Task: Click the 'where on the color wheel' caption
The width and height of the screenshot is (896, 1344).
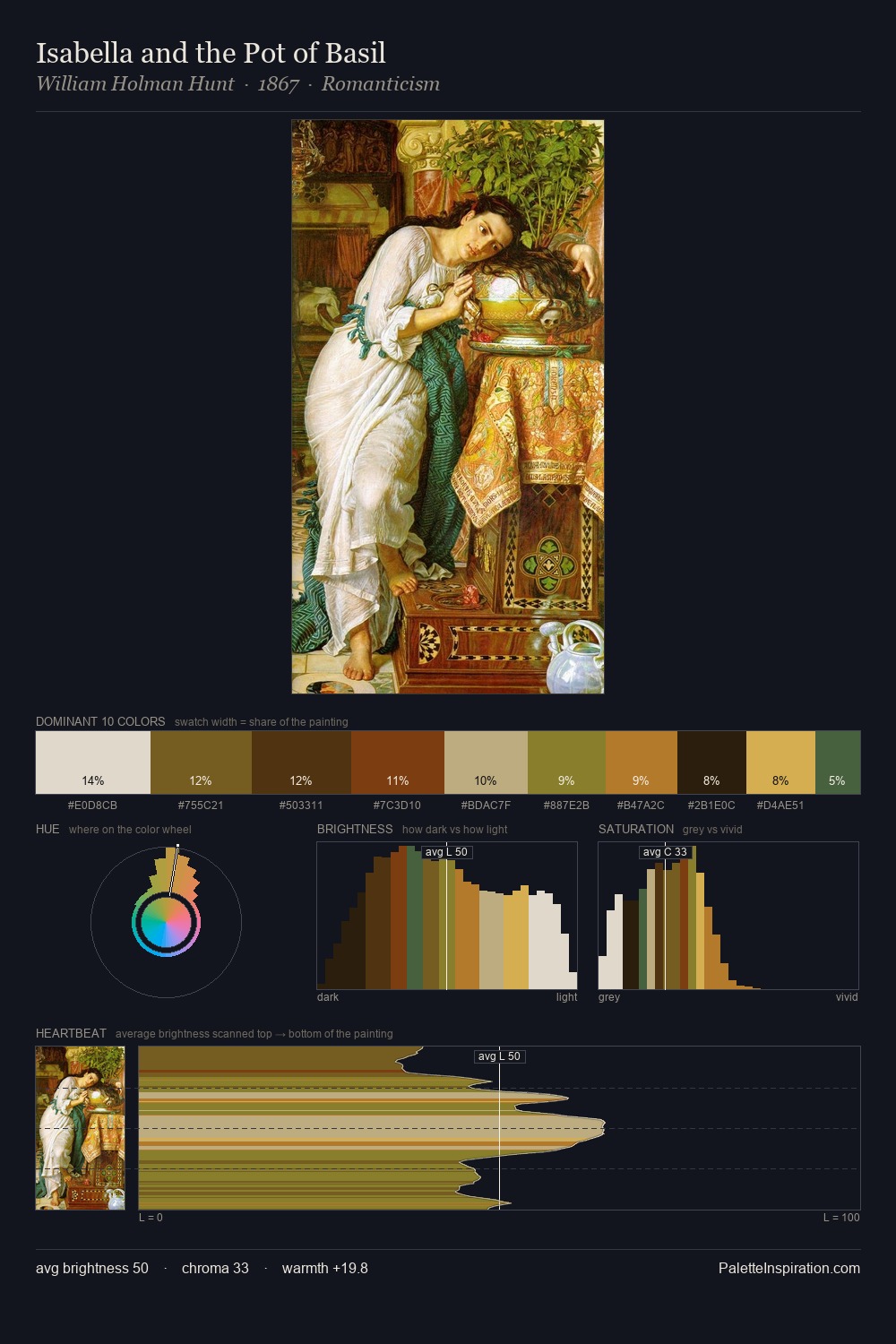Action: 130,830
